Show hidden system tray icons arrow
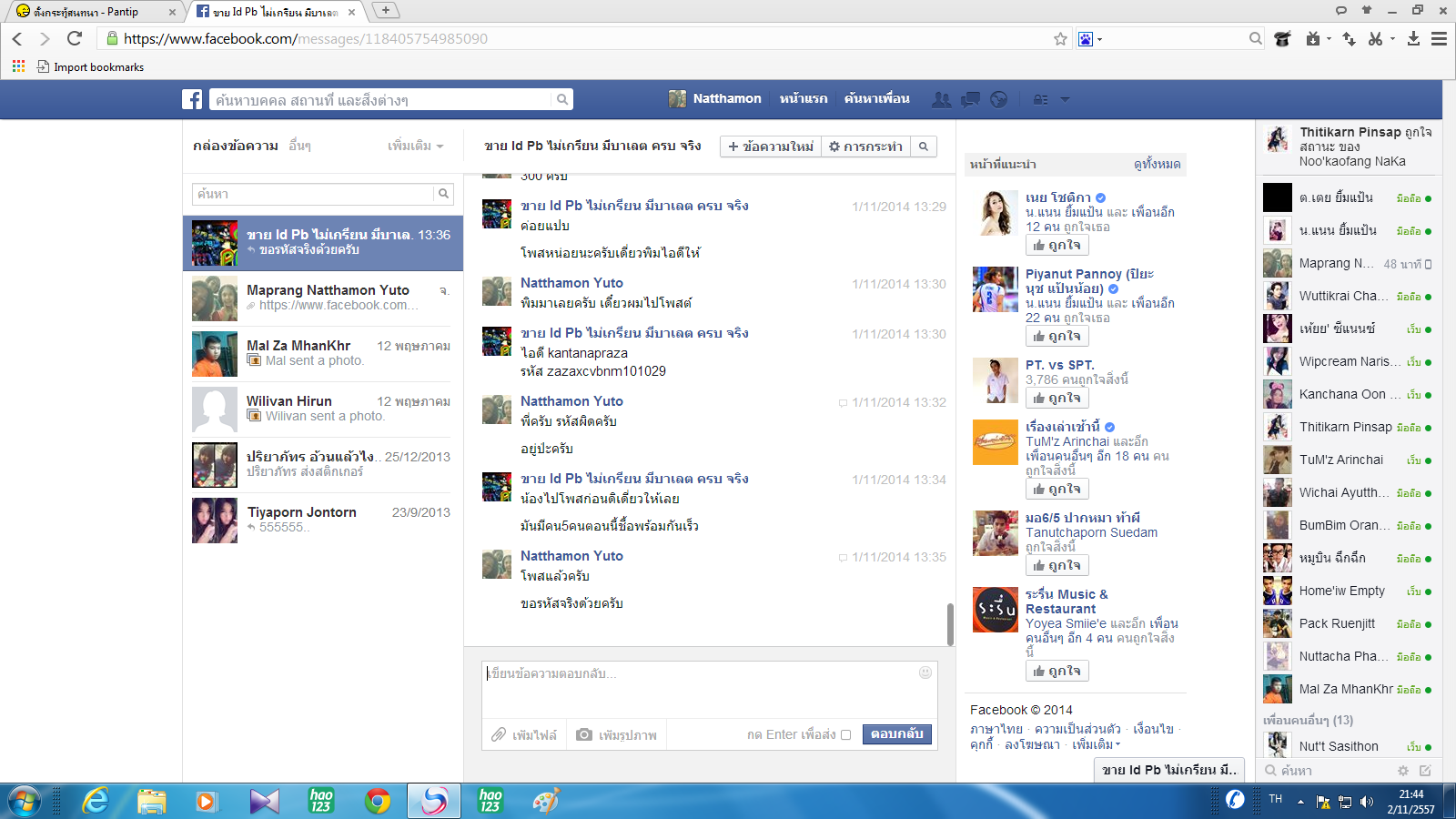Viewport: 1456px width, 819px height. (1300, 802)
